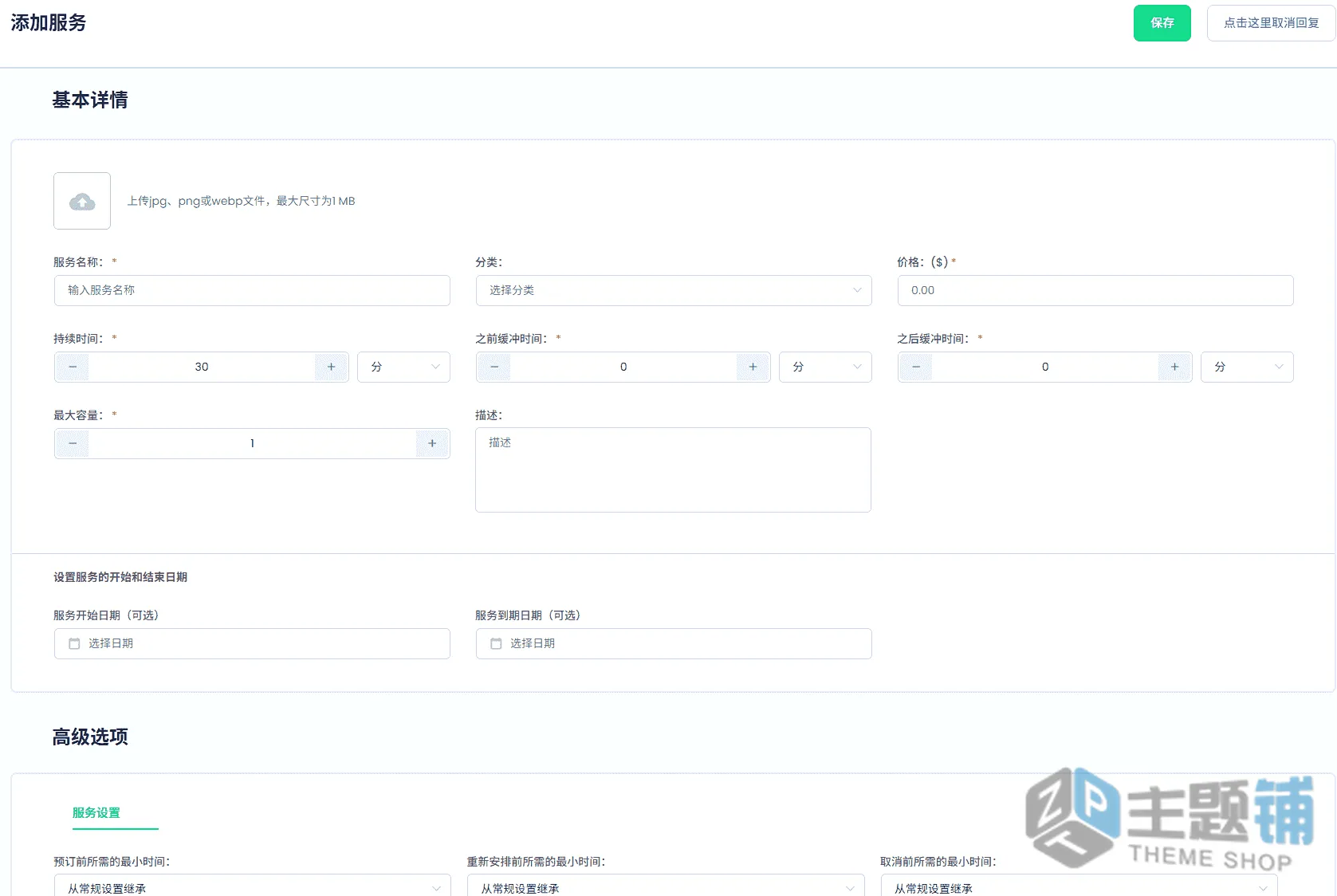
Task: Click the 点击这里取消回复 button
Action: (x=1272, y=23)
